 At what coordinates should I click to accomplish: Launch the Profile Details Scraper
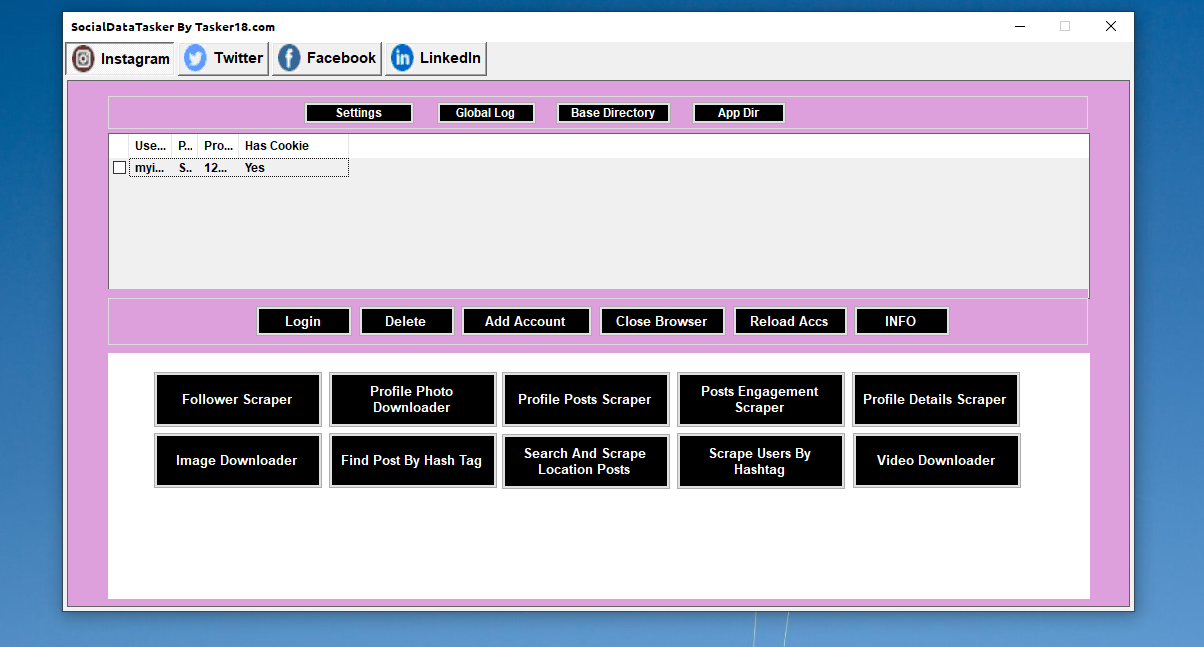936,399
